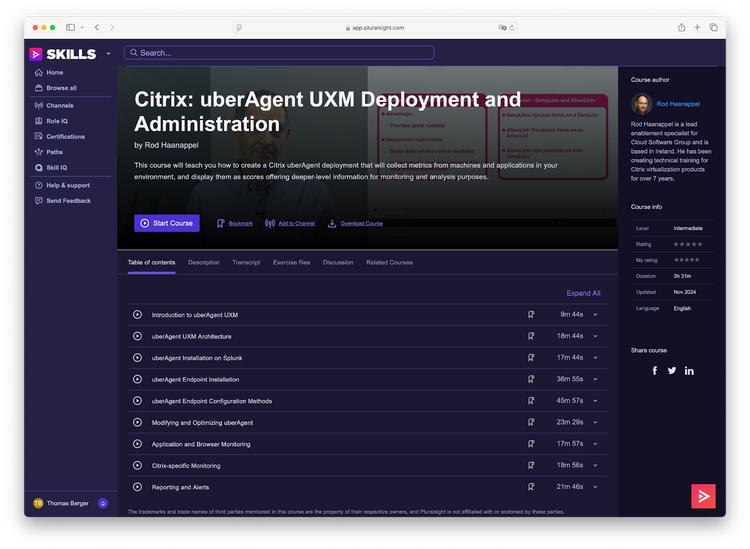
Task: Switch to the Transcript tab
Action: pos(246,263)
